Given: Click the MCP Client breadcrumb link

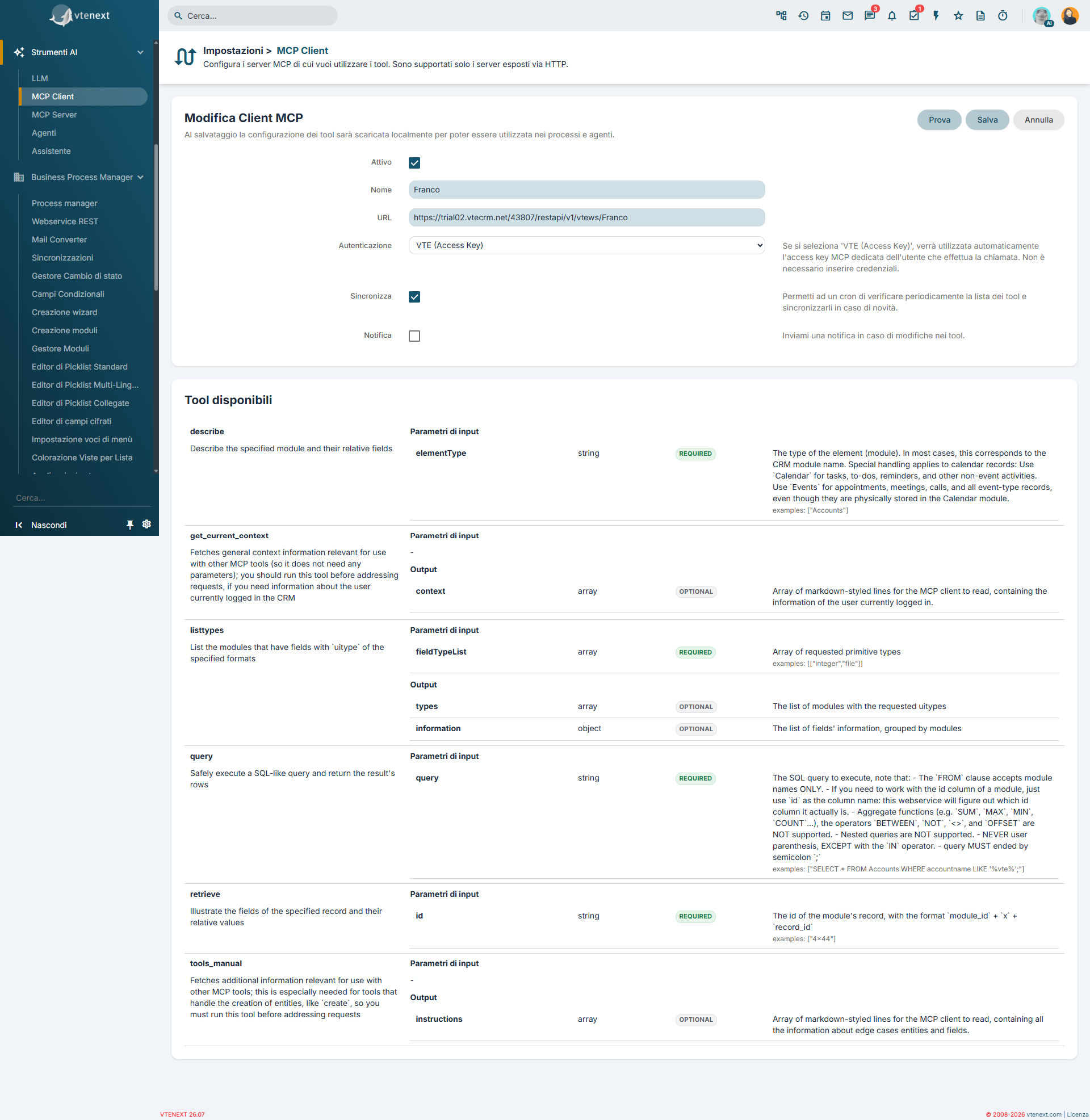Looking at the screenshot, I should pos(302,51).
